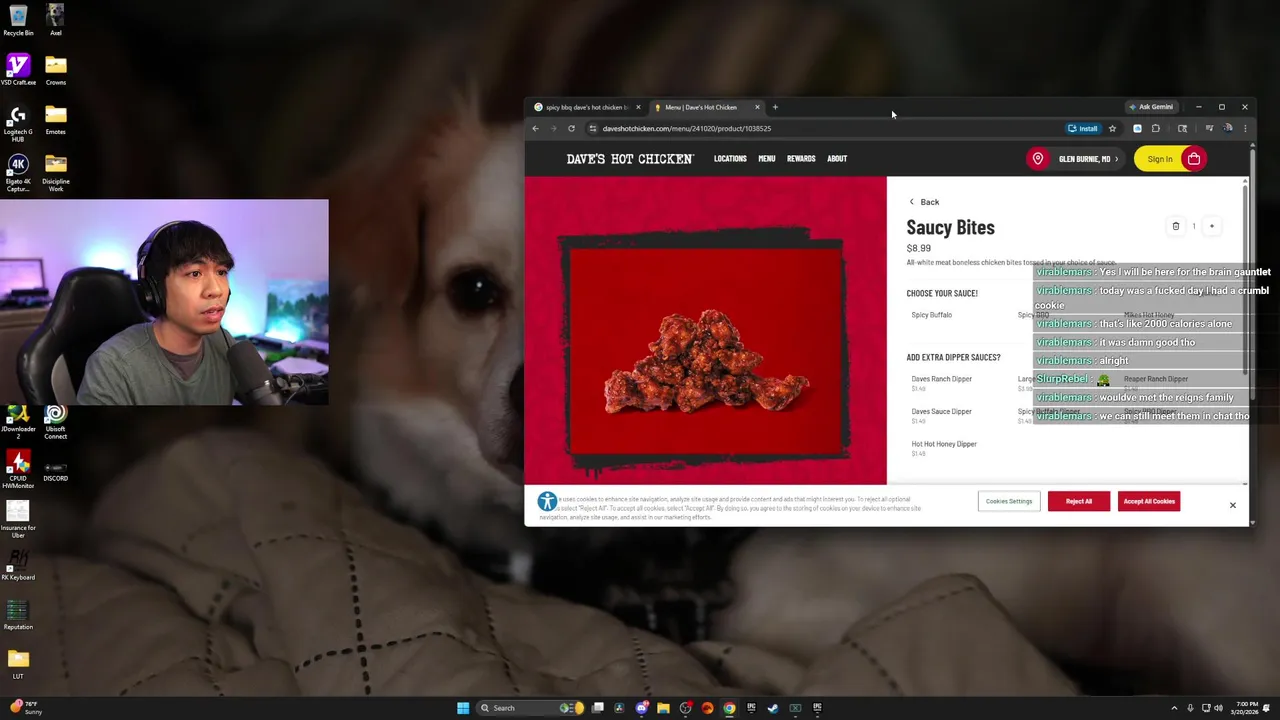Click Accept All Cookies button

[x=1149, y=501]
